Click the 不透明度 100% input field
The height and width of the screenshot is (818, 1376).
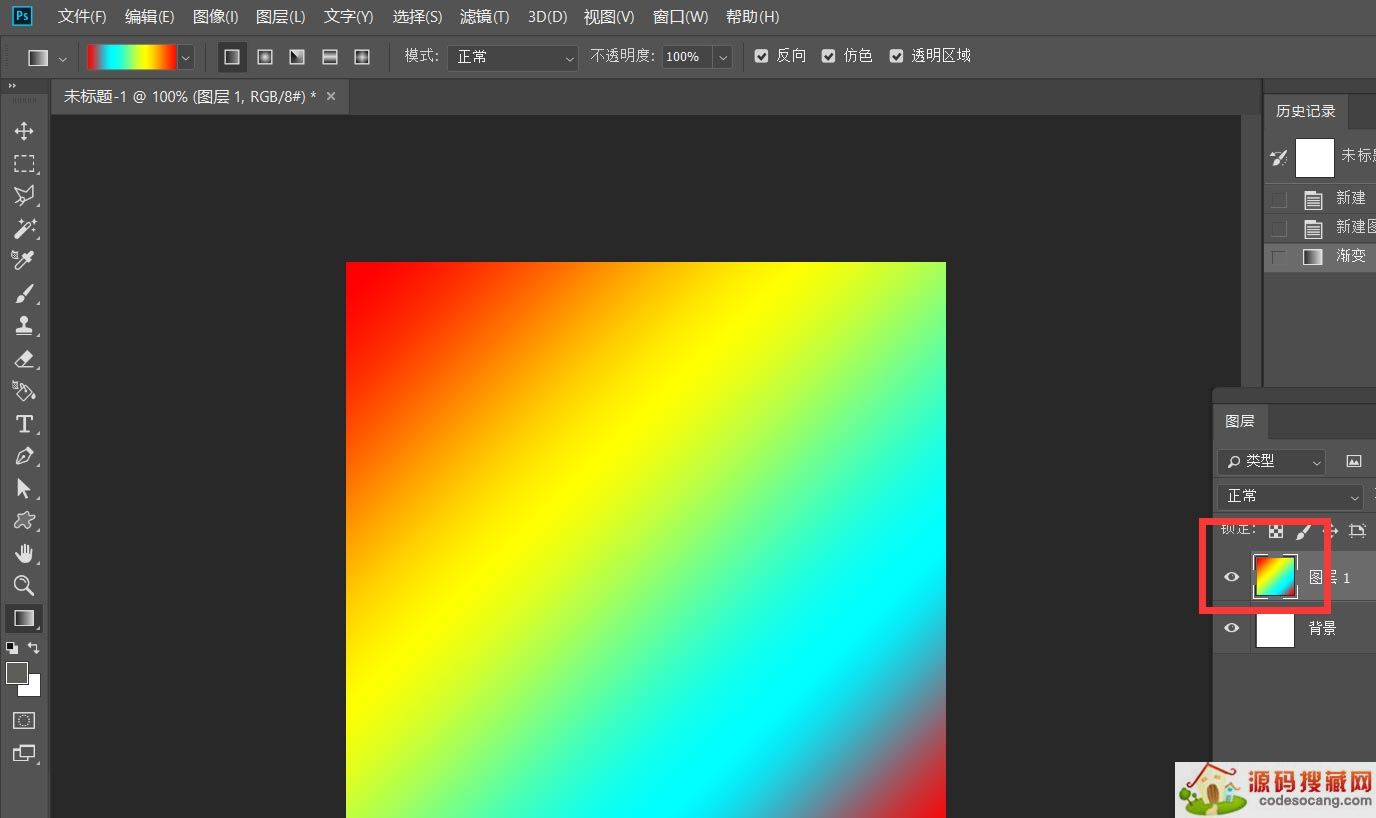[686, 57]
